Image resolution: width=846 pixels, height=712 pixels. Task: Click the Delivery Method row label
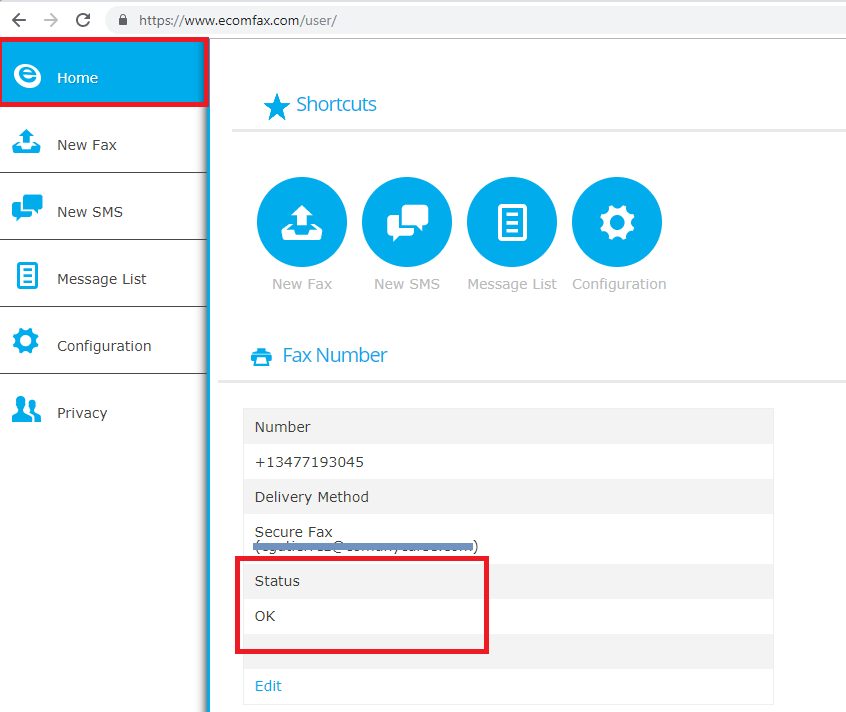point(312,497)
